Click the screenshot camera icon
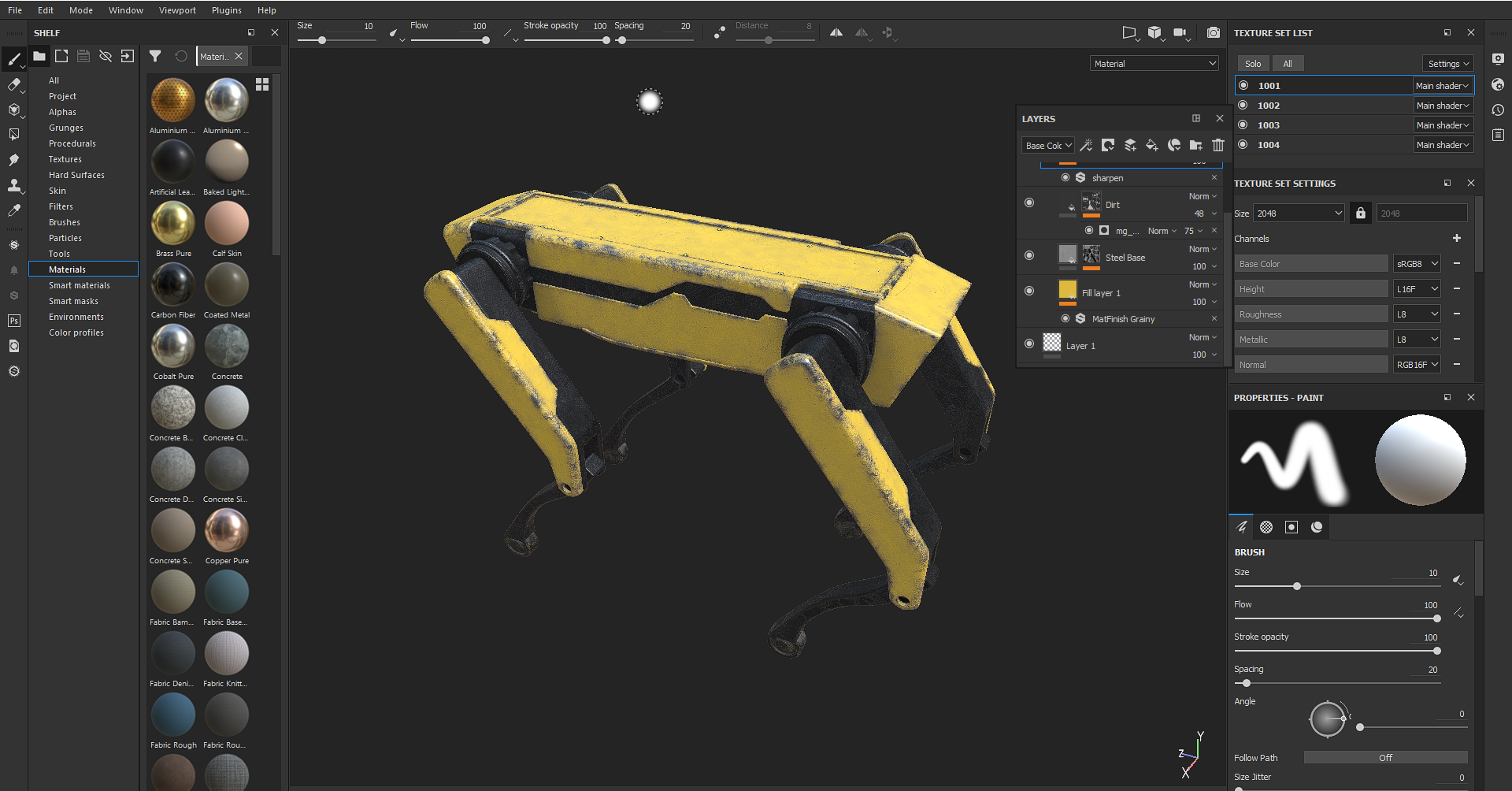Screen dimensions: 1512x791 [1214, 32]
